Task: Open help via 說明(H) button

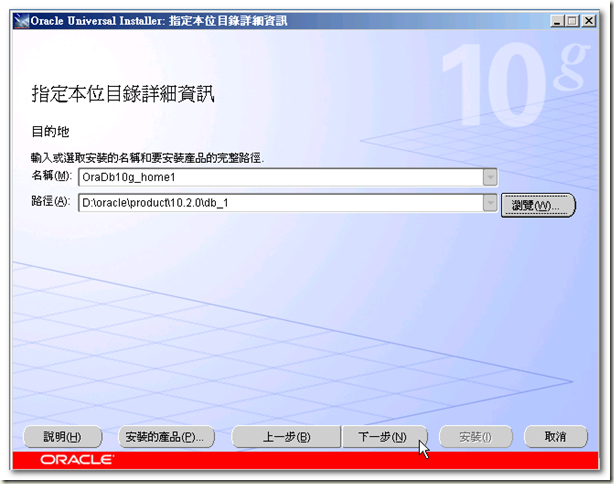Action: 63,437
